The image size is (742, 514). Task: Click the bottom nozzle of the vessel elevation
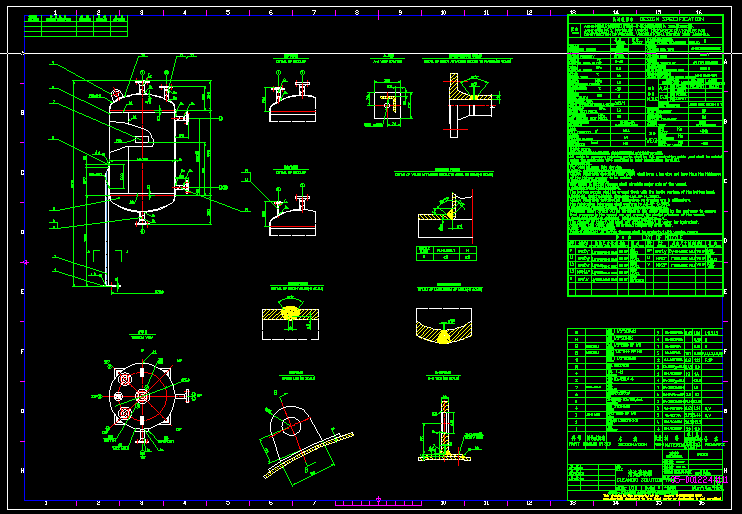click(142, 219)
